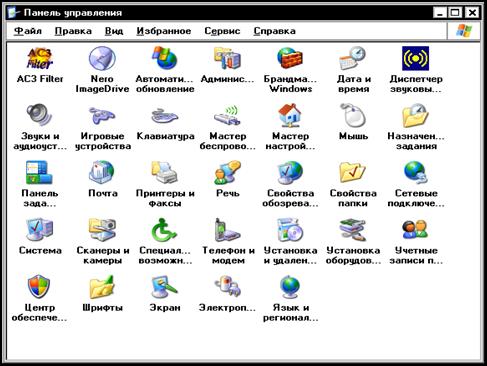Open the Вид menu
This screenshot has height=366, width=487.
coord(114,31)
